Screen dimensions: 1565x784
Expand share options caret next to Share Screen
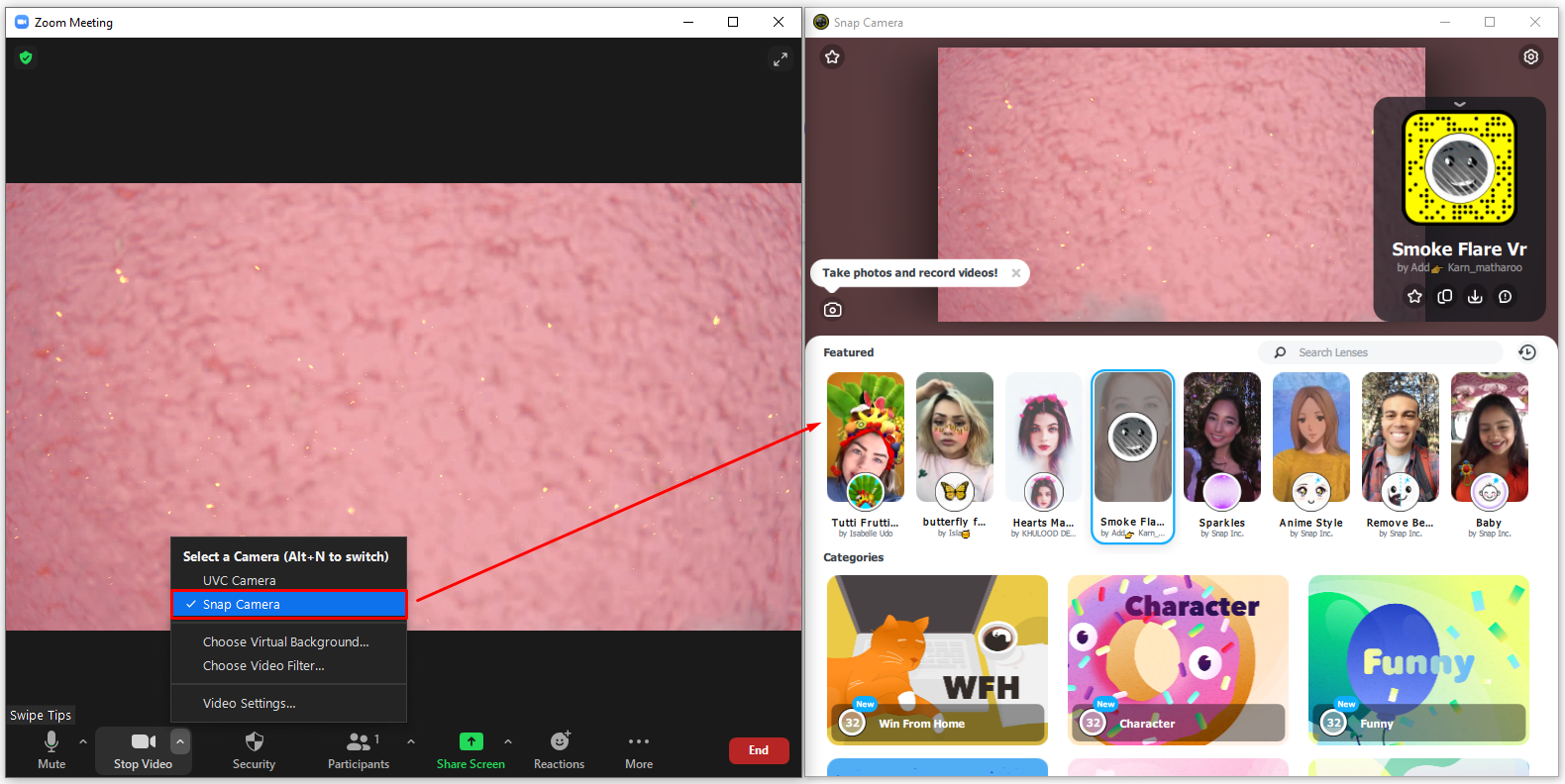tap(508, 740)
